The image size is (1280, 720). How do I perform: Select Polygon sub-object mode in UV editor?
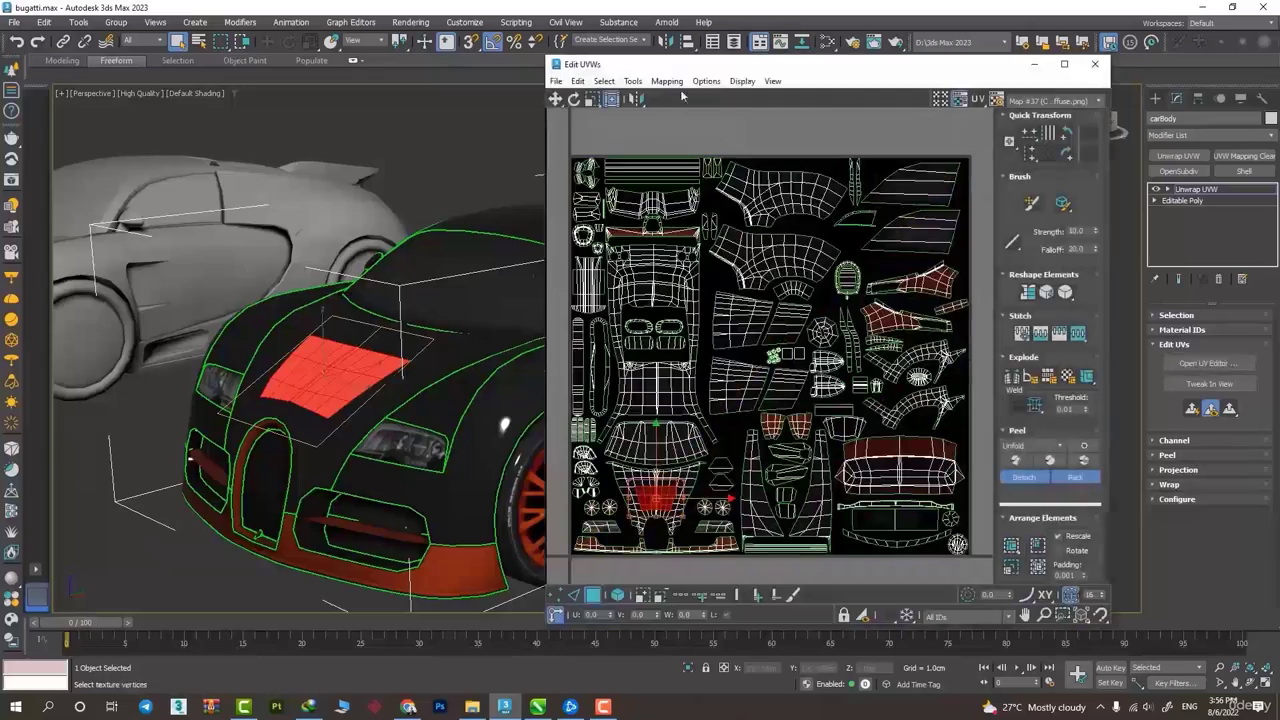[x=594, y=595]
